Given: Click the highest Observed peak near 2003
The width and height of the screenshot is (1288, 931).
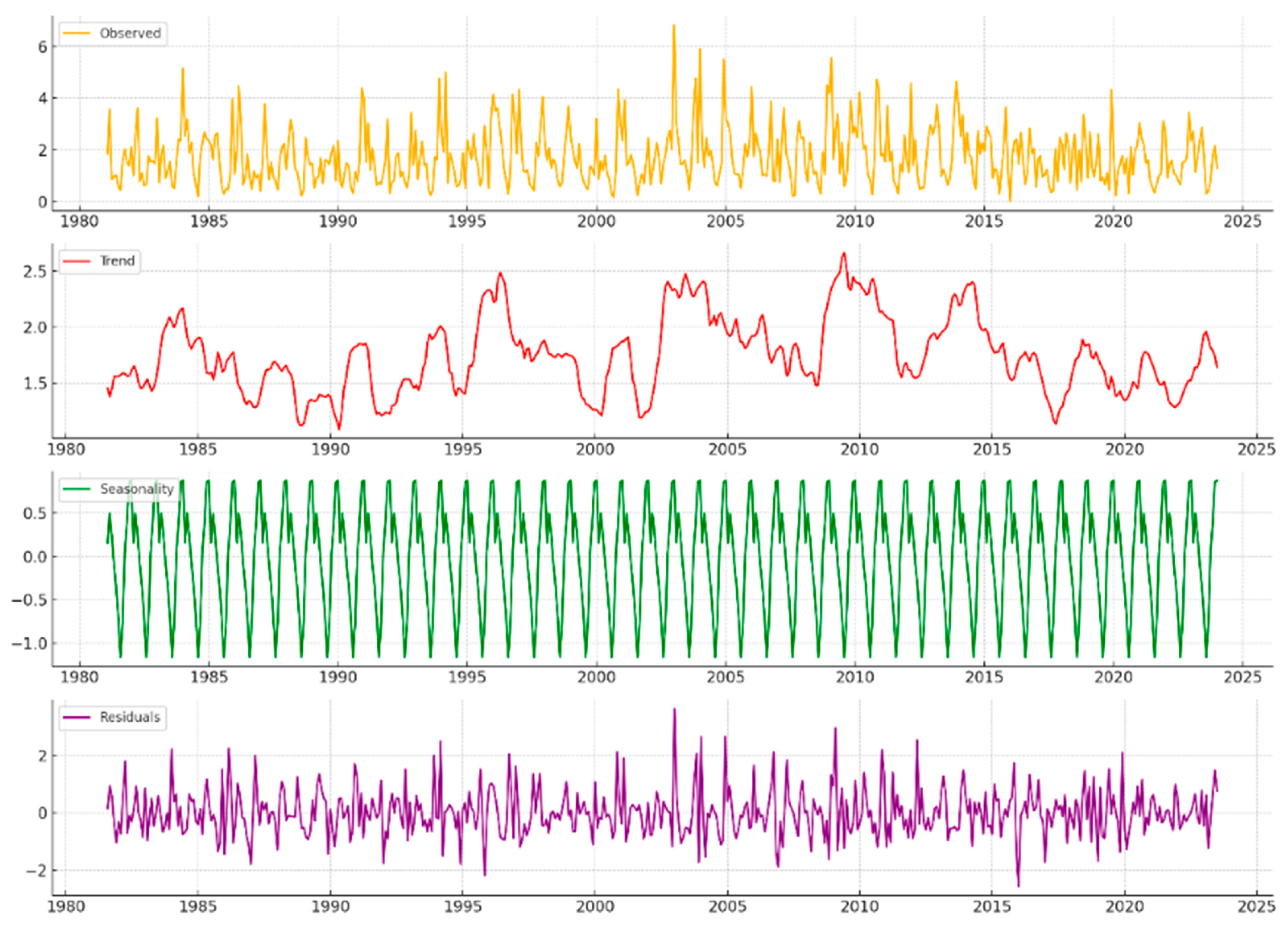Looking at the screenshot, I should point(674,27).
